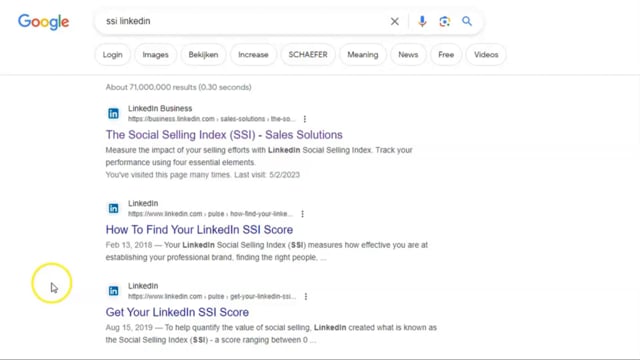Click the 'Aug 15, 2019' snippet date
Screen dimensions: 640x360
coord(129,327)
